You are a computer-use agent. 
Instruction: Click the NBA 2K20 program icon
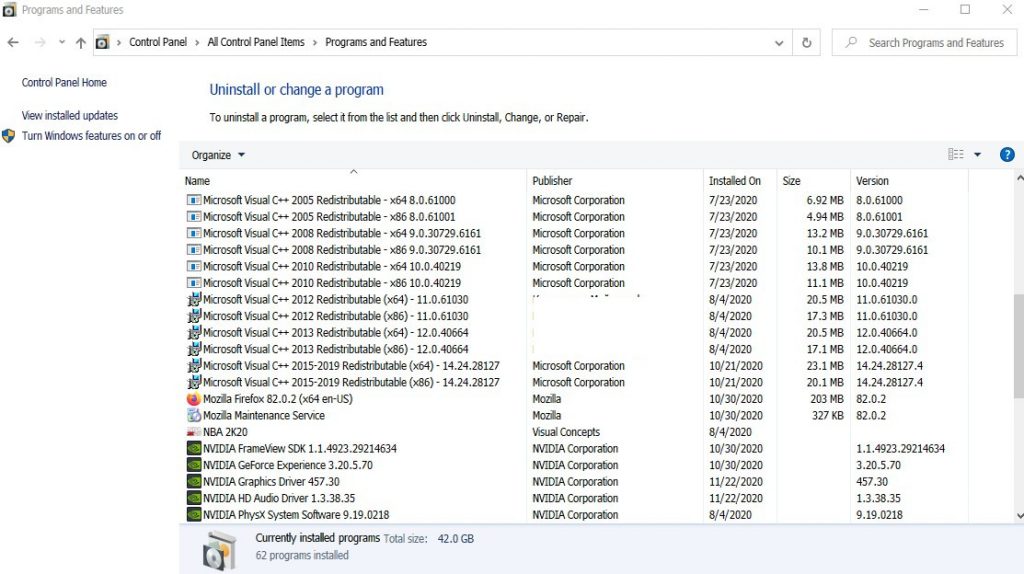pos(193,432)
